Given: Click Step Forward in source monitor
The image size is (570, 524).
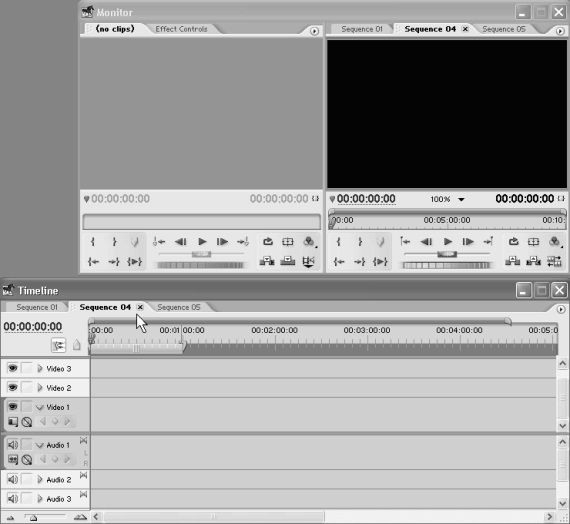Looking at the screenshot, I should point(222,242).
